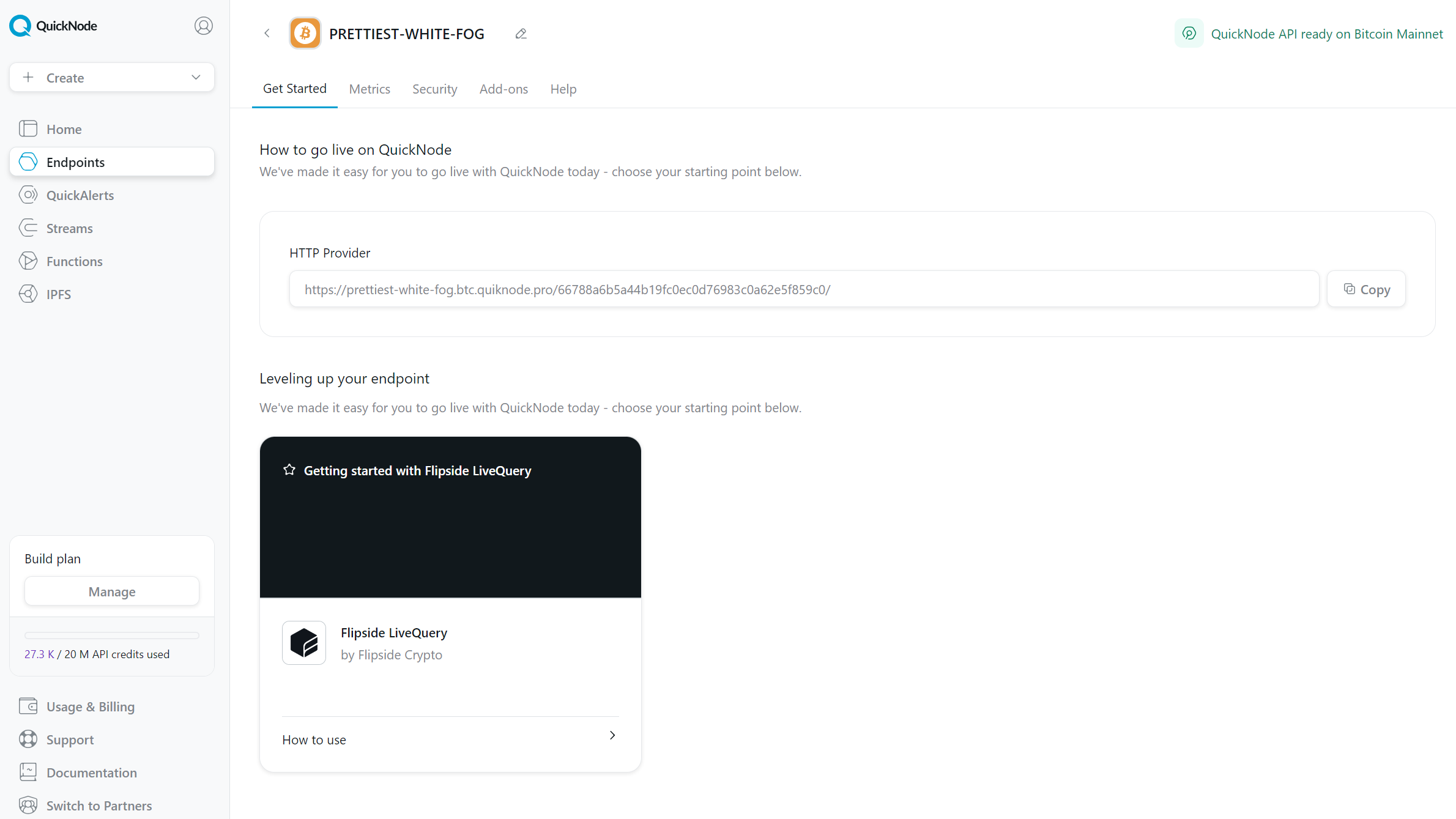The image size is (1456, 819).
Task: Click the IPFS sidebar icon
Action: coord(28,294)
